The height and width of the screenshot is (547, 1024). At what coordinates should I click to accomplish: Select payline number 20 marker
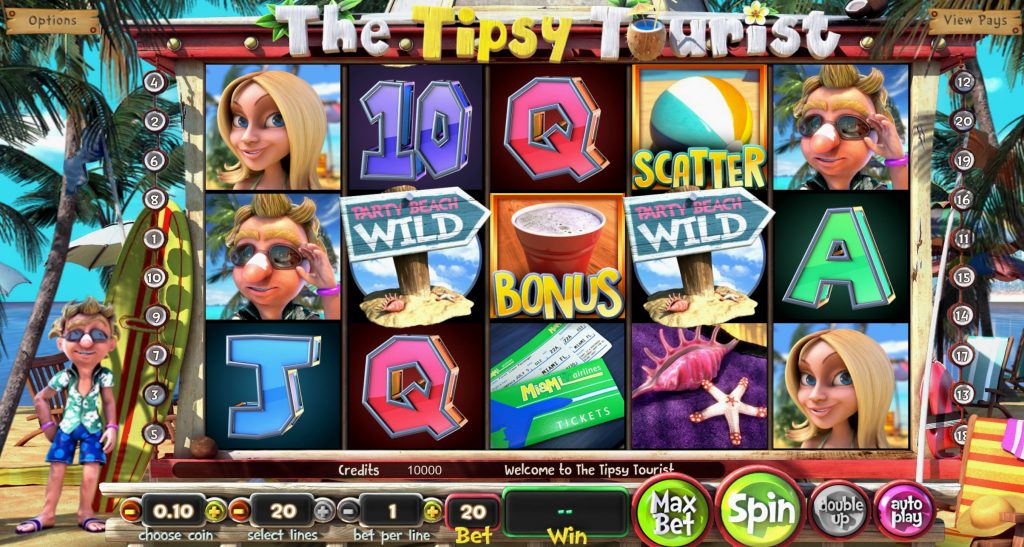click(x=963, y=121)
